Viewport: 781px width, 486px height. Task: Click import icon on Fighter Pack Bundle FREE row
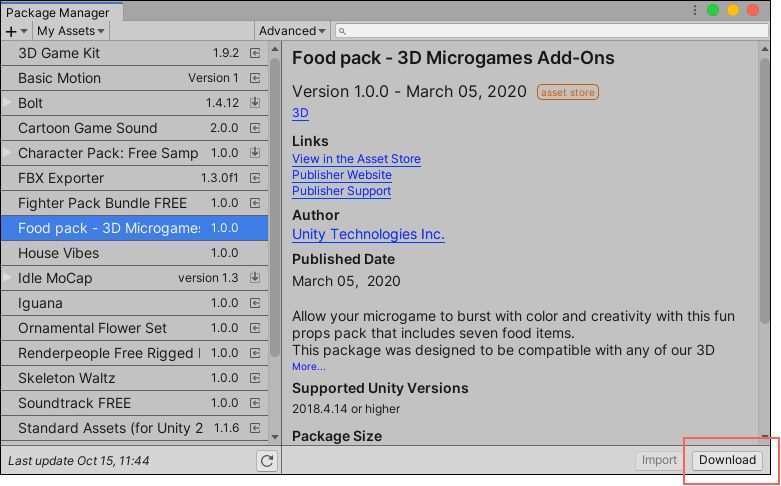click(x=255, y=203)
